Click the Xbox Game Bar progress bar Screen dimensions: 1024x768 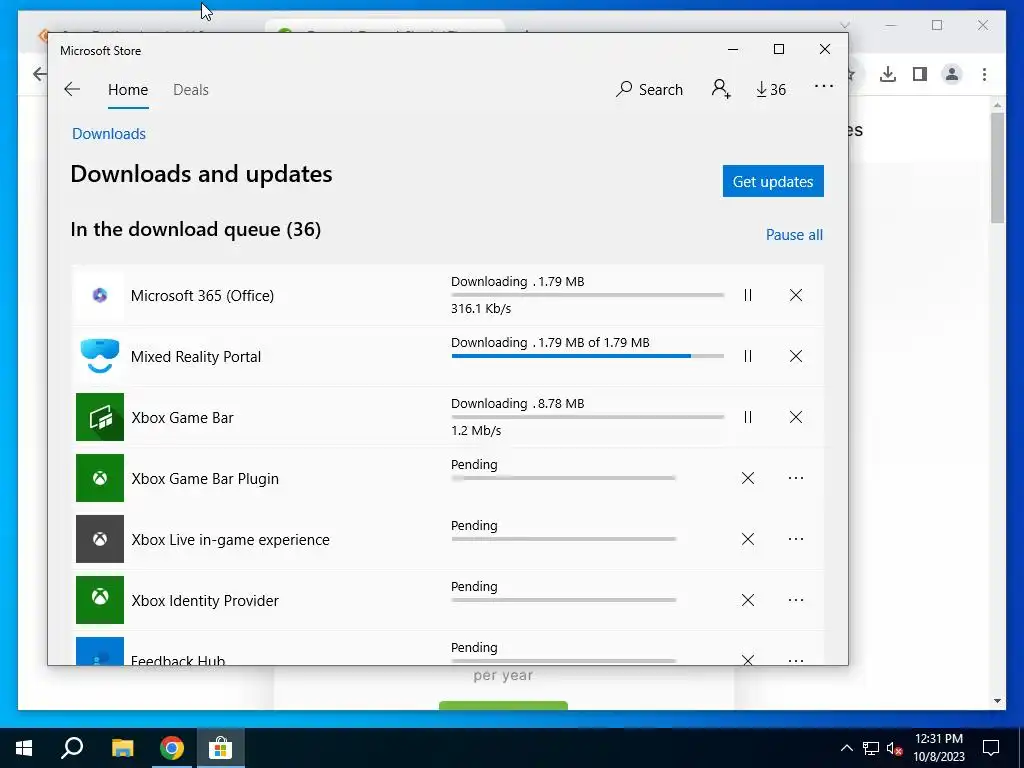[x=588, y=417]
